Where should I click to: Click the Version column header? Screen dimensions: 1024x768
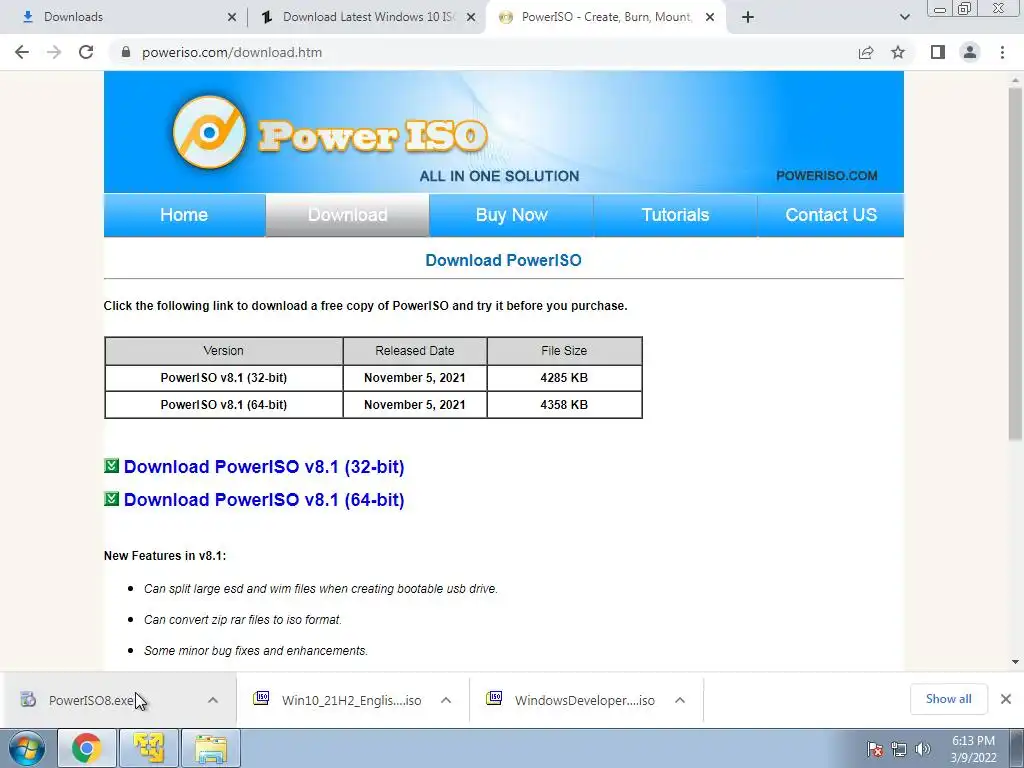pyautogui.click(x=223, y=351)
